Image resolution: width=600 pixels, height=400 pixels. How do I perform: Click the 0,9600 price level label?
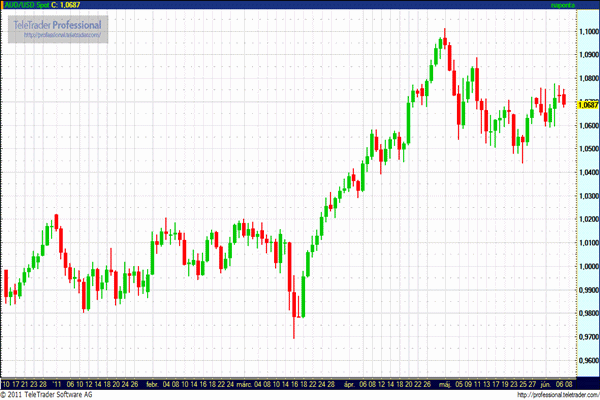[x=588, y=361]
